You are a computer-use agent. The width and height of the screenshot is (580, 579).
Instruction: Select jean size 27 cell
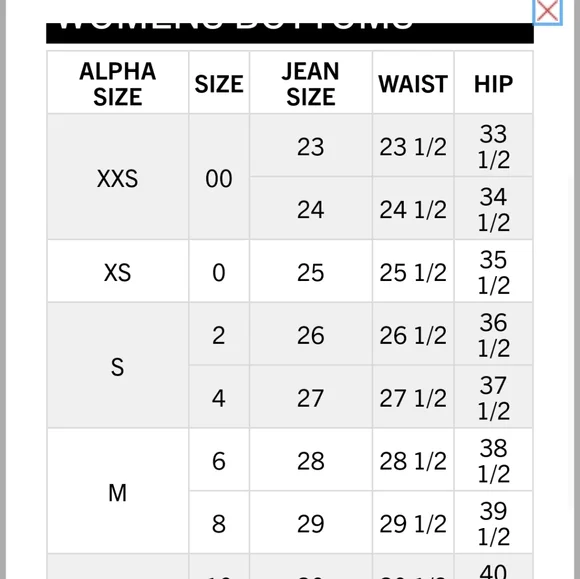pyautogui.click(x=311, y=397)
